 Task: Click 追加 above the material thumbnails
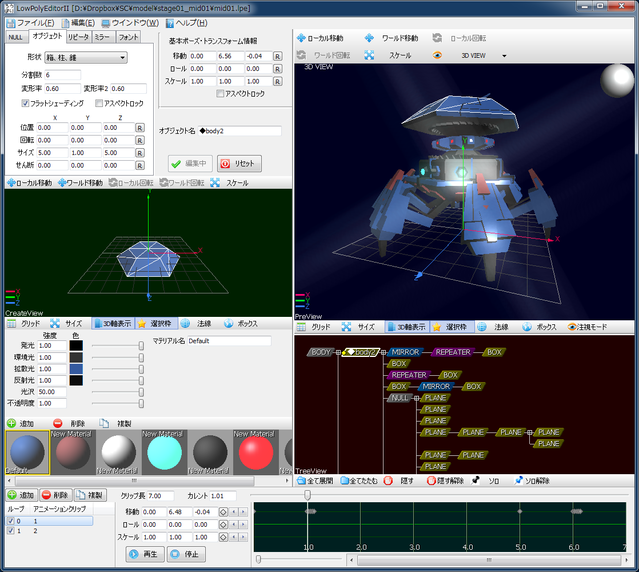20,424
